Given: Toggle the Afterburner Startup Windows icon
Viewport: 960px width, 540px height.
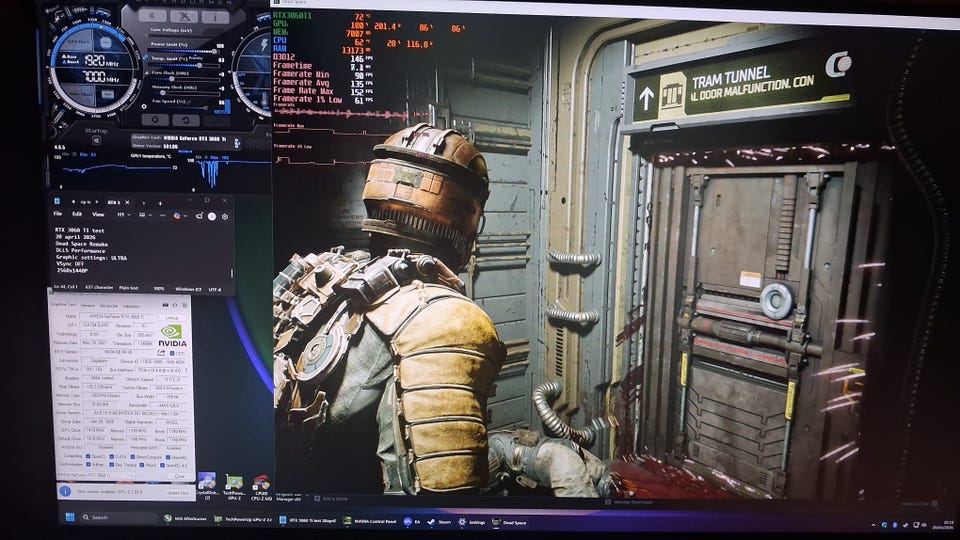Looking at the screenshot, I should [96, 140].
